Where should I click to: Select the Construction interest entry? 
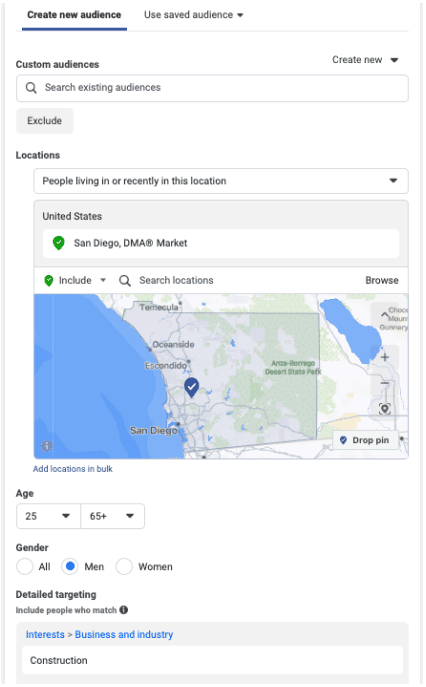tap(212, 660)
